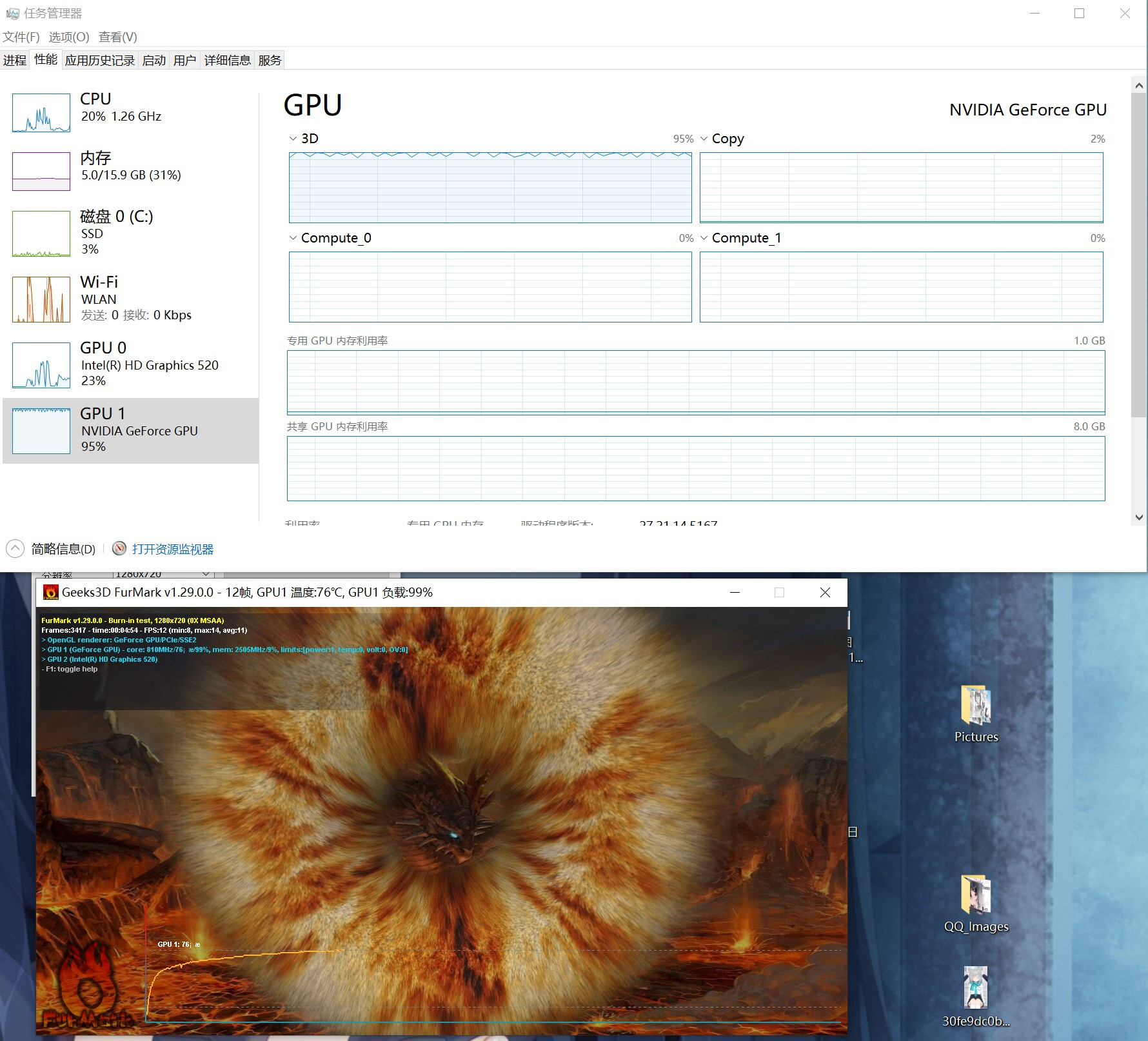Open the Pictures folder on desktop
This screenshot has width=1148, height=1041.
[976, 714]
